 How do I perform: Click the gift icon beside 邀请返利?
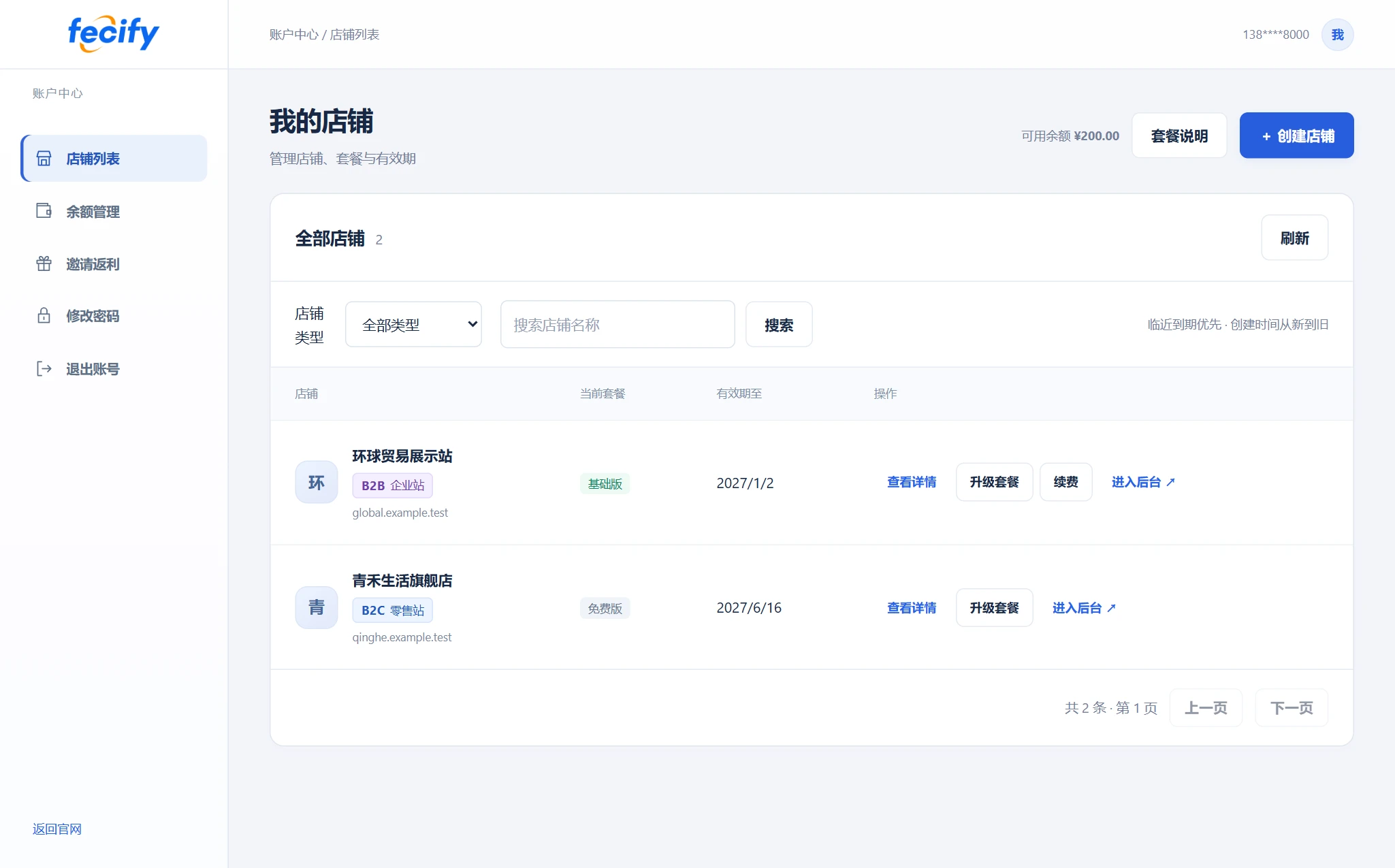[44, 263]
